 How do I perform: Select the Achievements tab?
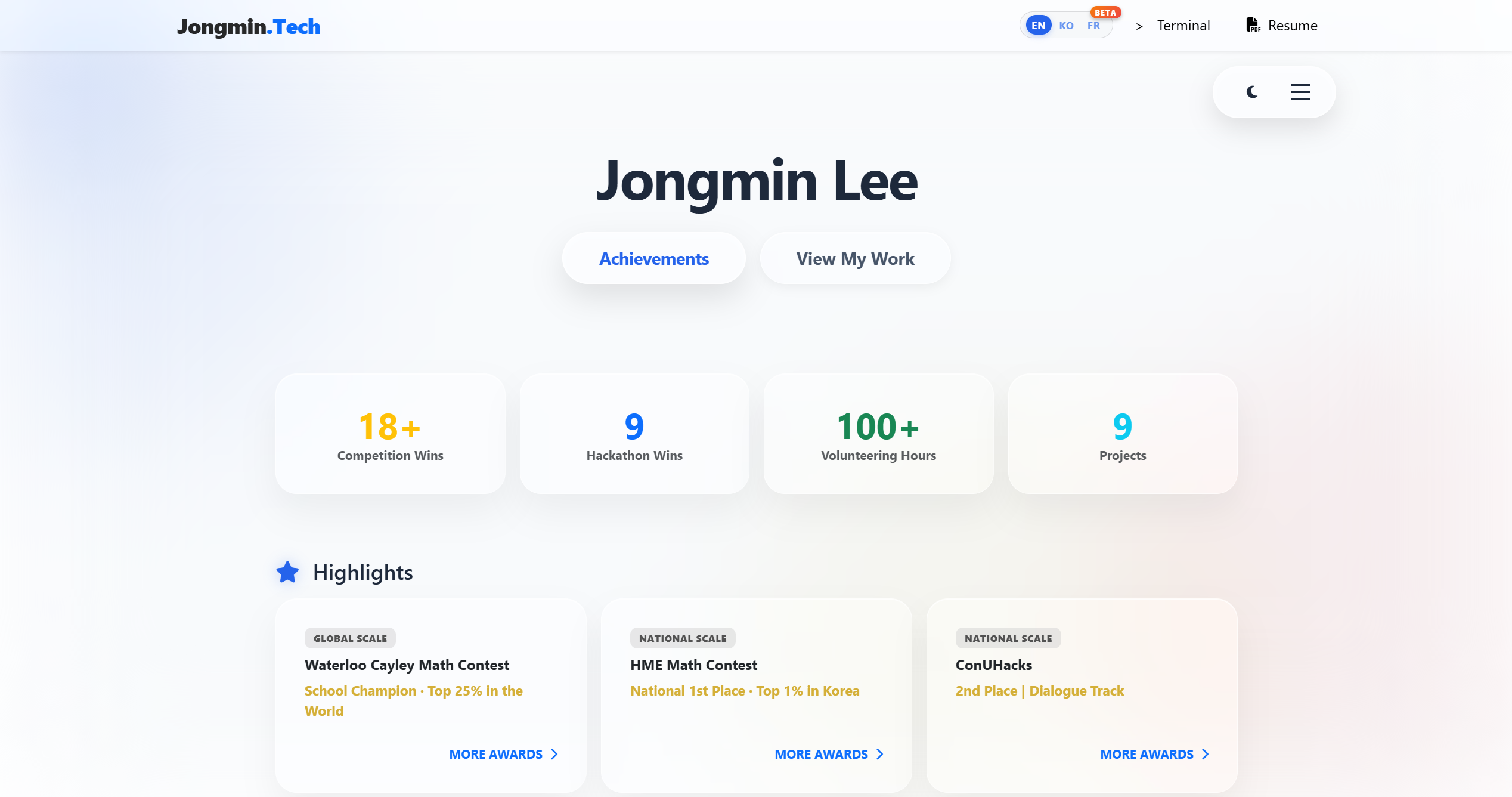pyautogui.click(x=654, y=258)
